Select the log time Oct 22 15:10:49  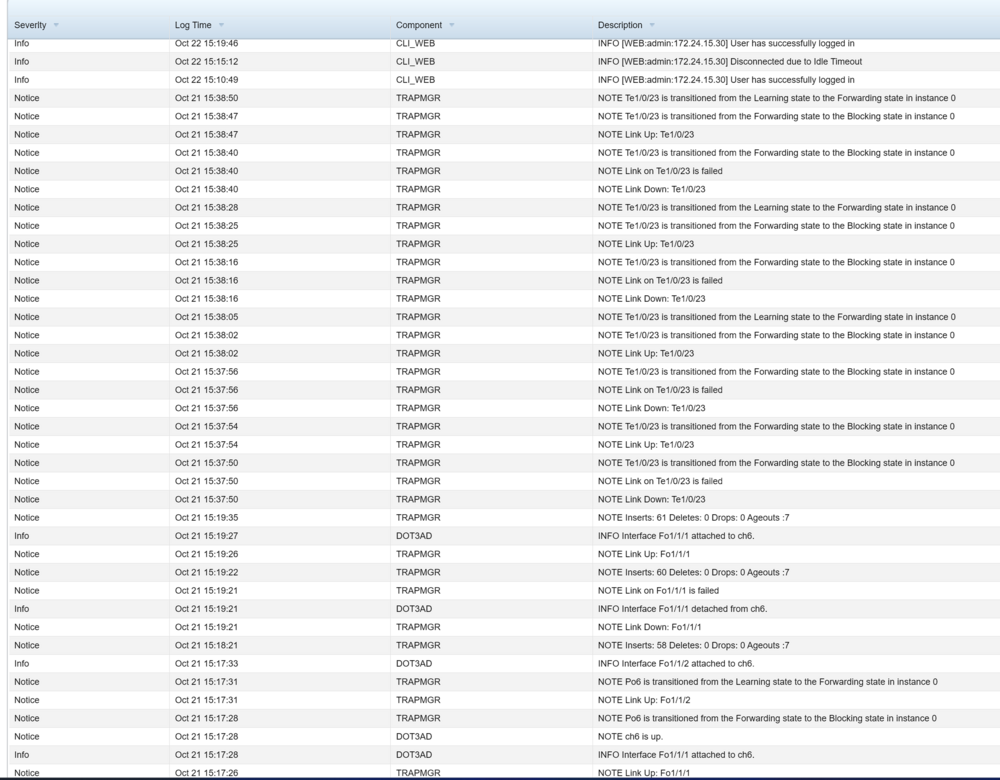pyautogui.click(x=206, y=80)
